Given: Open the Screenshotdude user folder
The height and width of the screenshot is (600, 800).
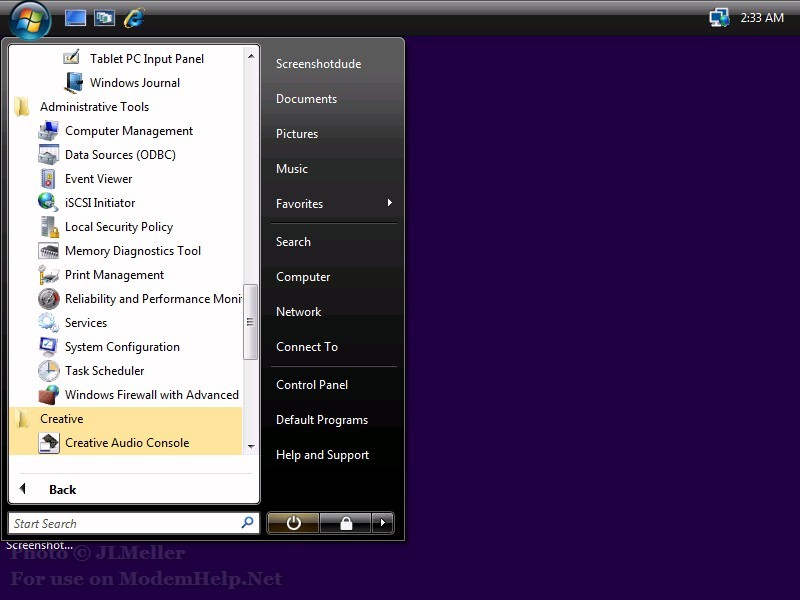Looking at the screenshot, I should 318,64.
